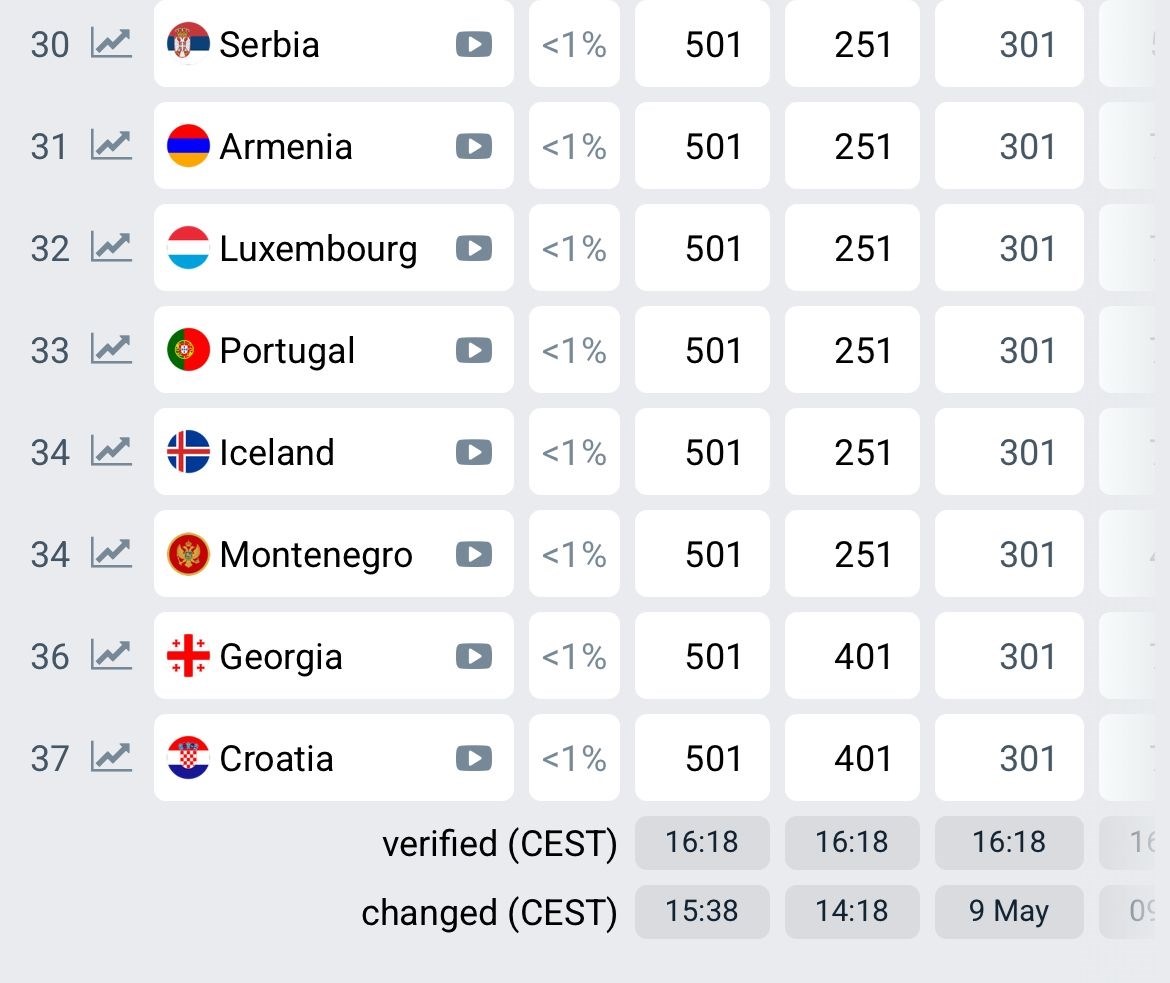Play Serbia's song video

(x=474, y=44)
